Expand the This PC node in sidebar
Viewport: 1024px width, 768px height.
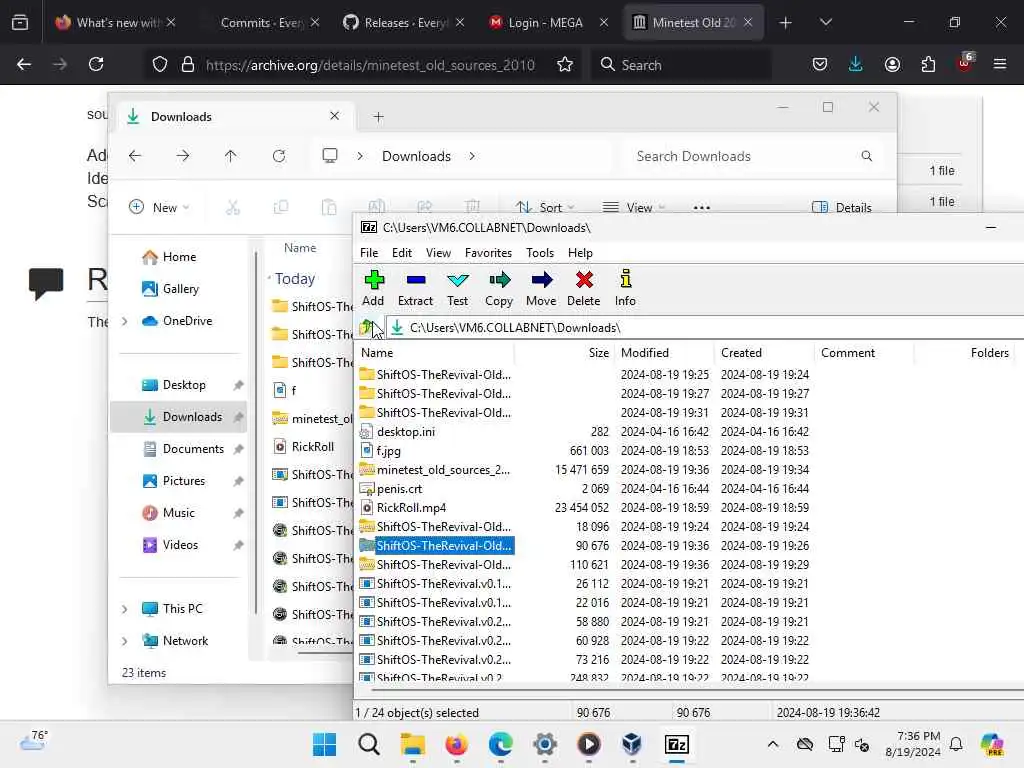(x=125, y=609)
